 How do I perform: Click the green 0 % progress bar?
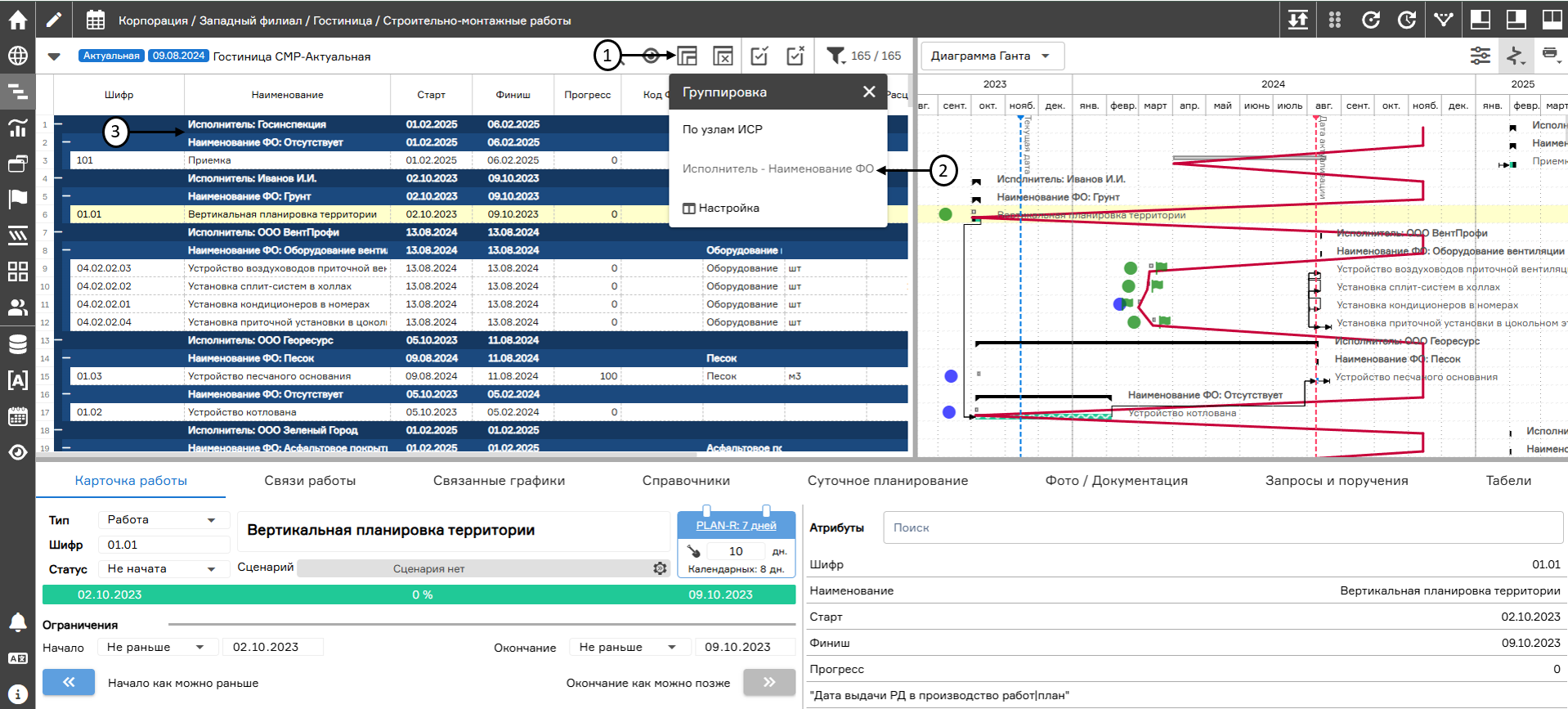[419, 595]
